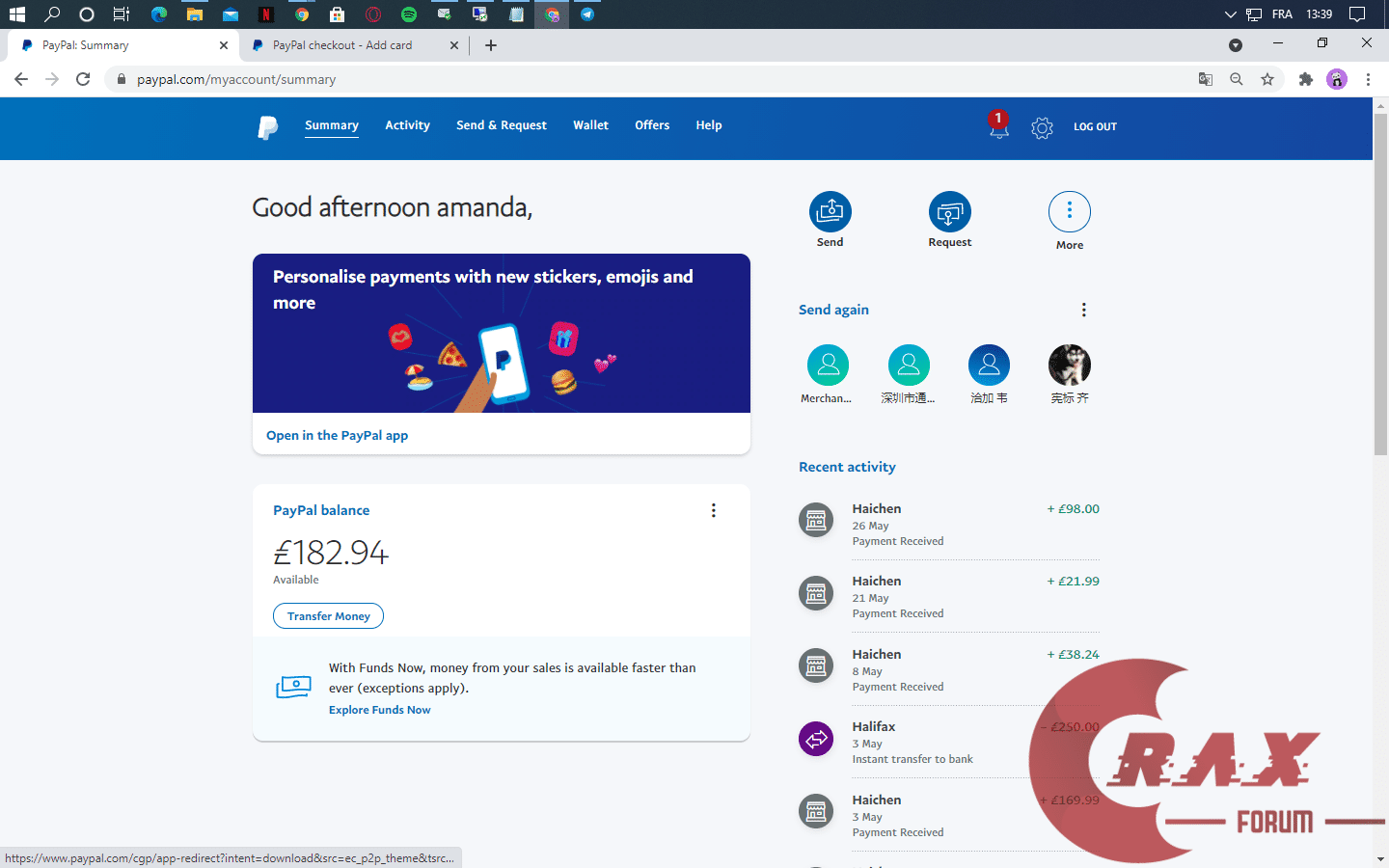Open the Offers nav tab
Image resolution: width=1389 pixels, height=868 pixels.
tap(652, 125)
